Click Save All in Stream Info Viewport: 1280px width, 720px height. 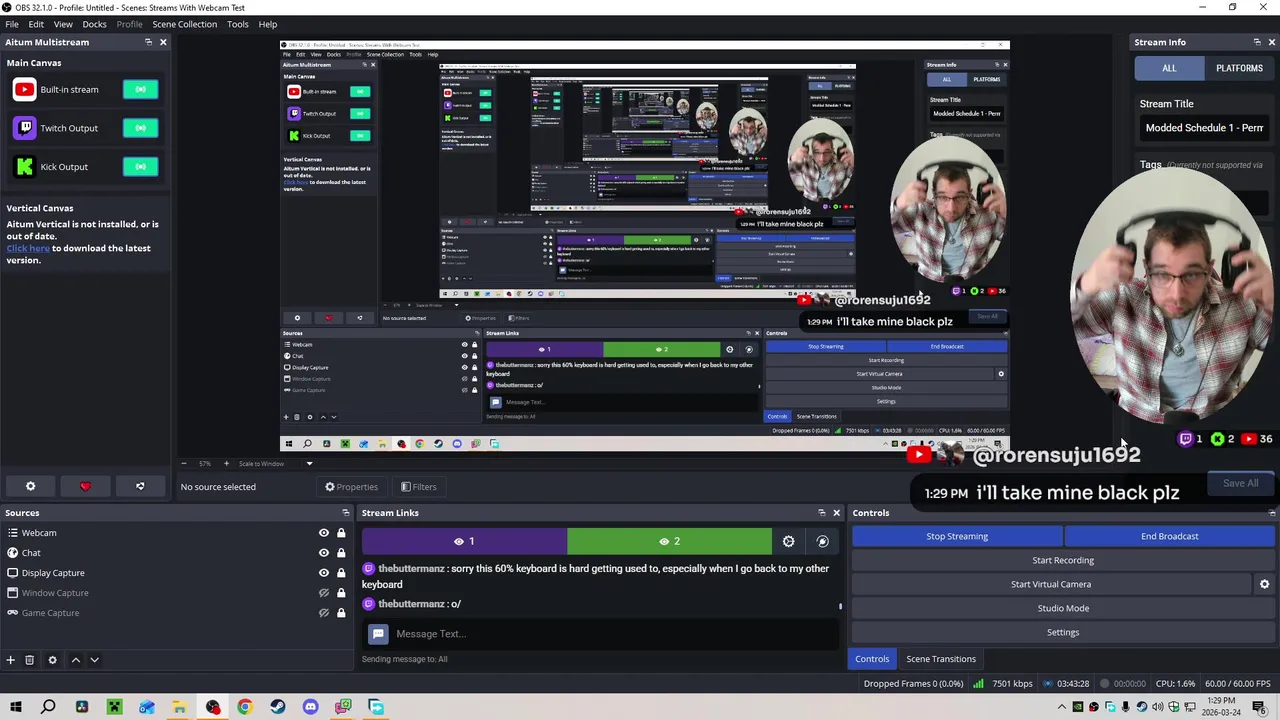(x=1240, y=483)
